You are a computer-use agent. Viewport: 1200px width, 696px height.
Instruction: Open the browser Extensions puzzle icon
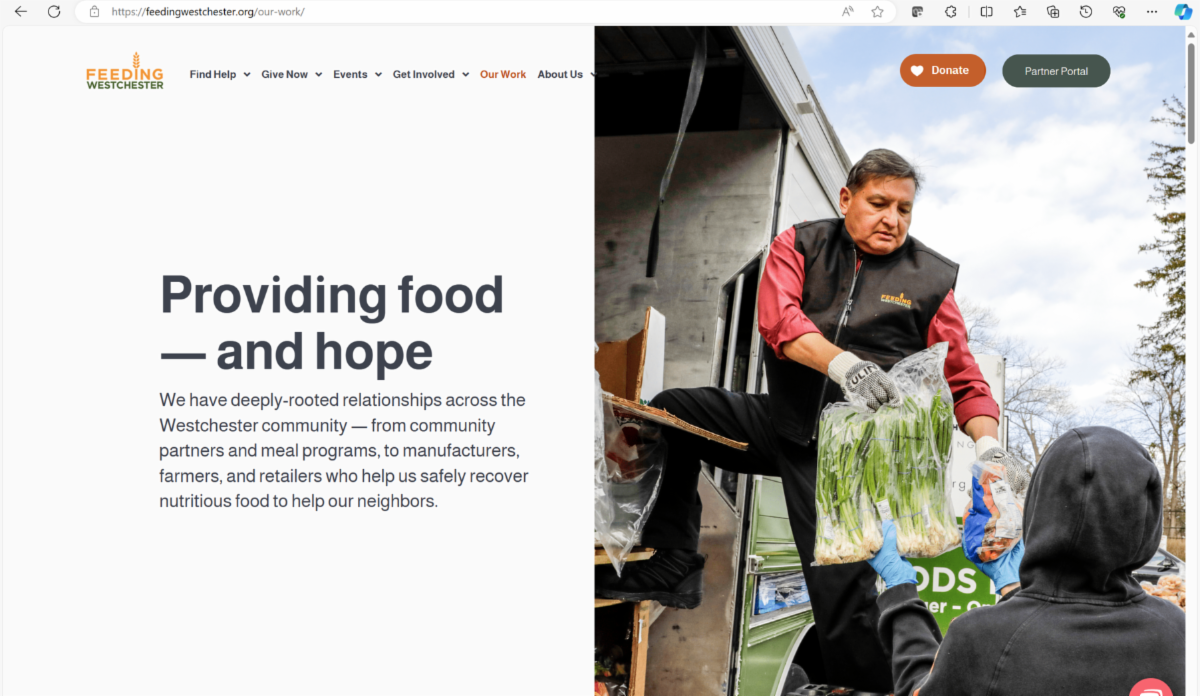point(951,12)
